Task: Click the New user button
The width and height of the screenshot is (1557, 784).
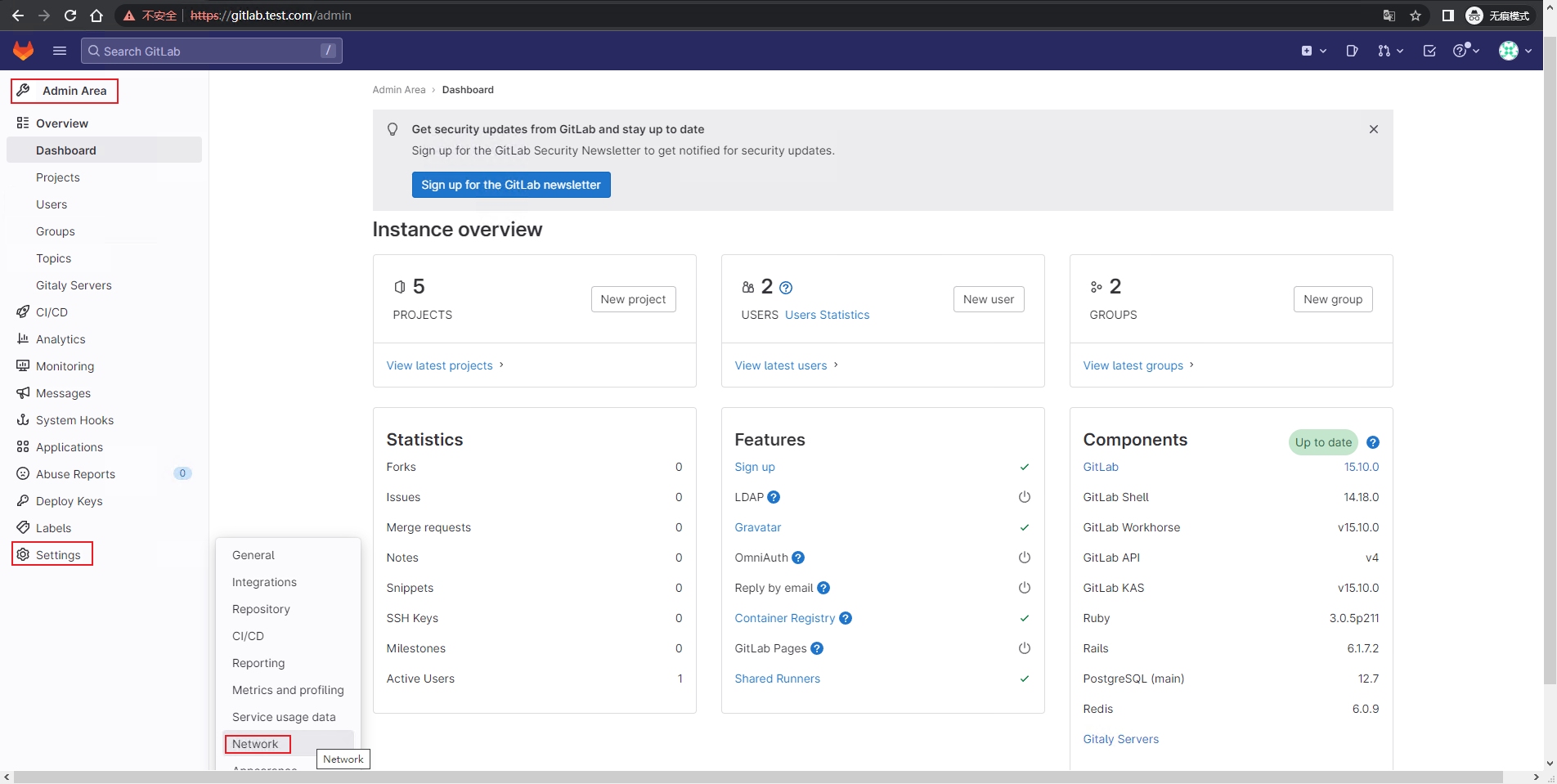Action: coord(989,299)
